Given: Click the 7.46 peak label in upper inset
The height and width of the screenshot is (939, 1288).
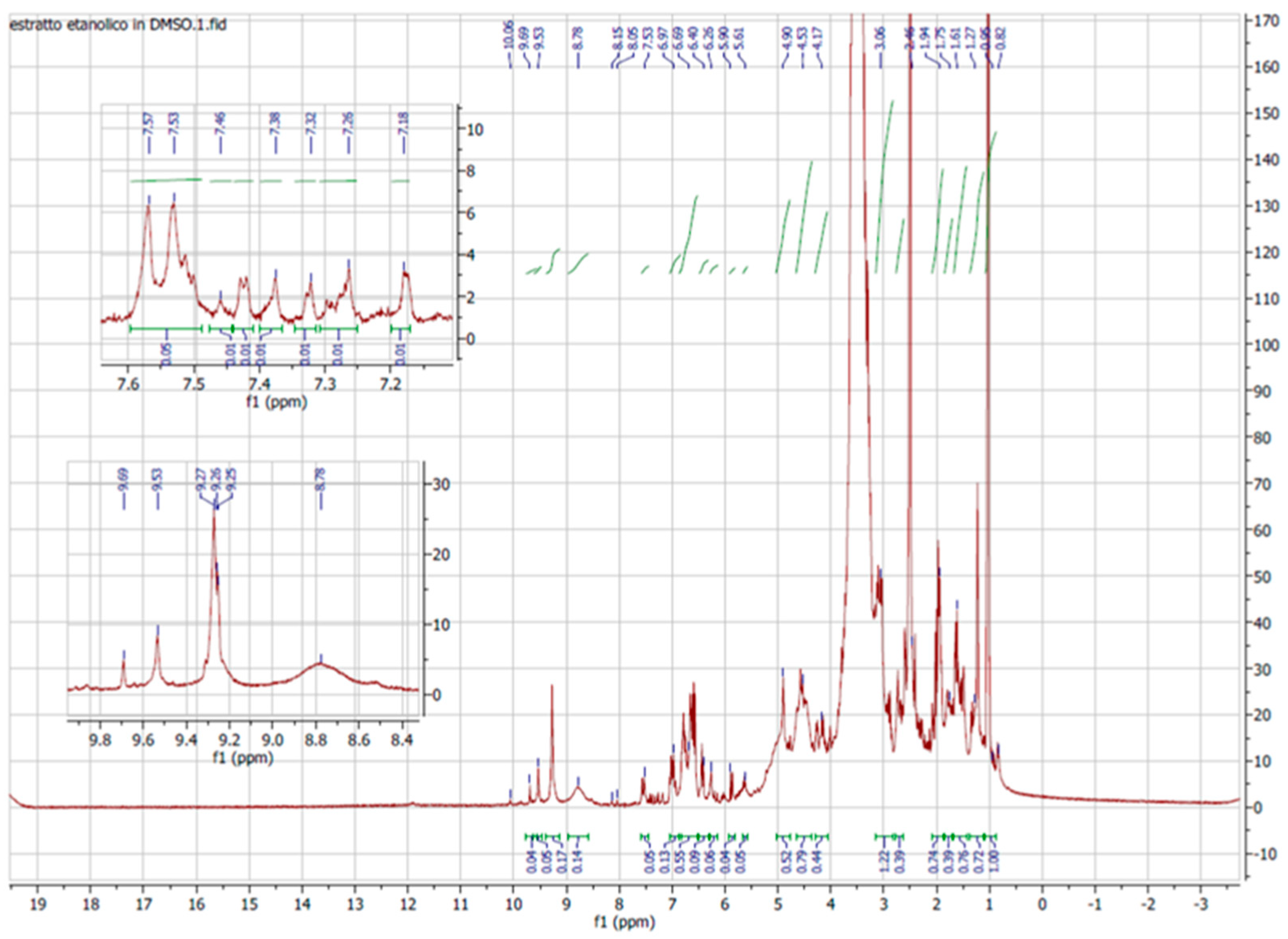Looking at the screenshot, I should pos(220,124).
